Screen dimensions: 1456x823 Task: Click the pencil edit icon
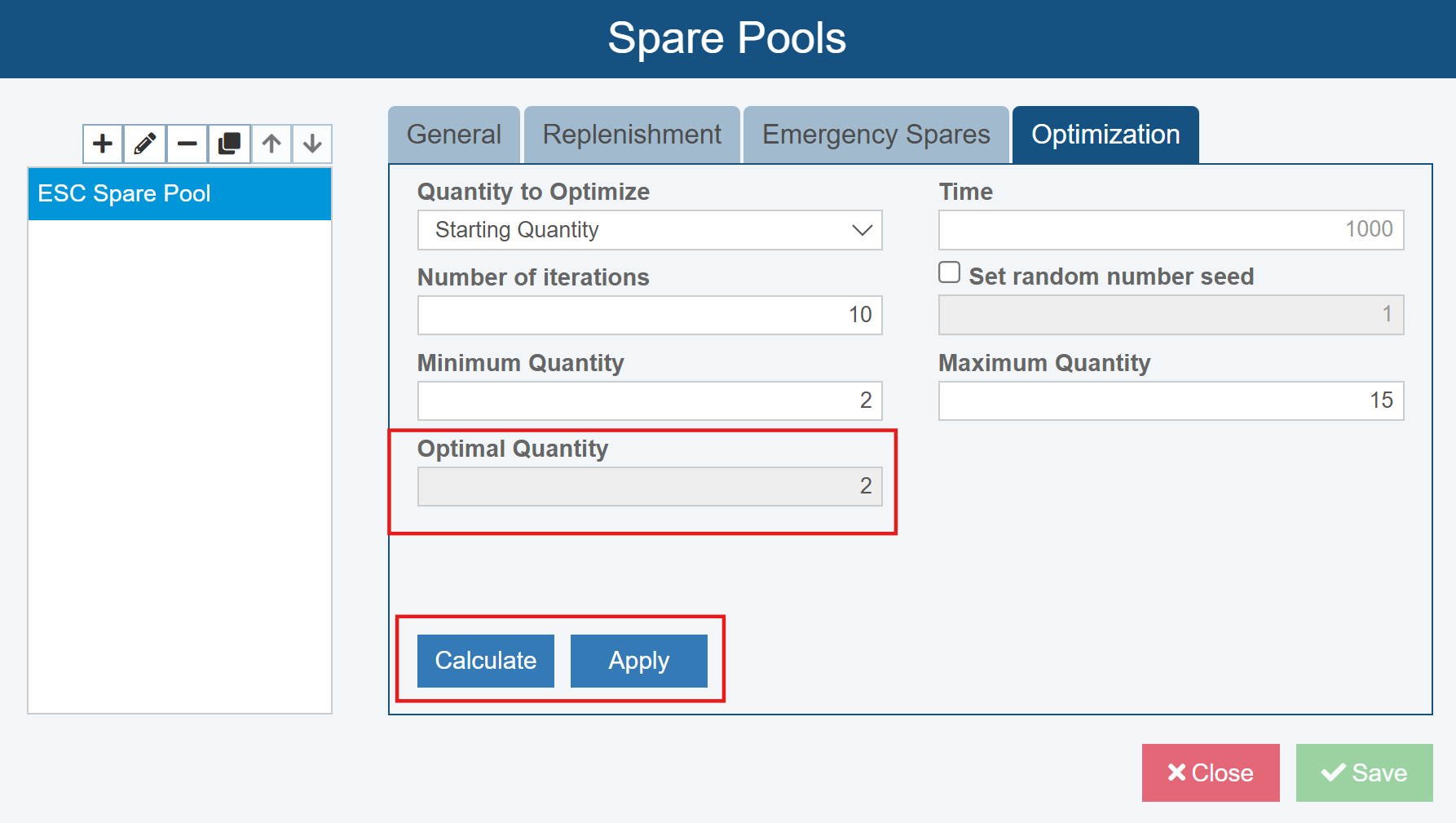point(145,144)
